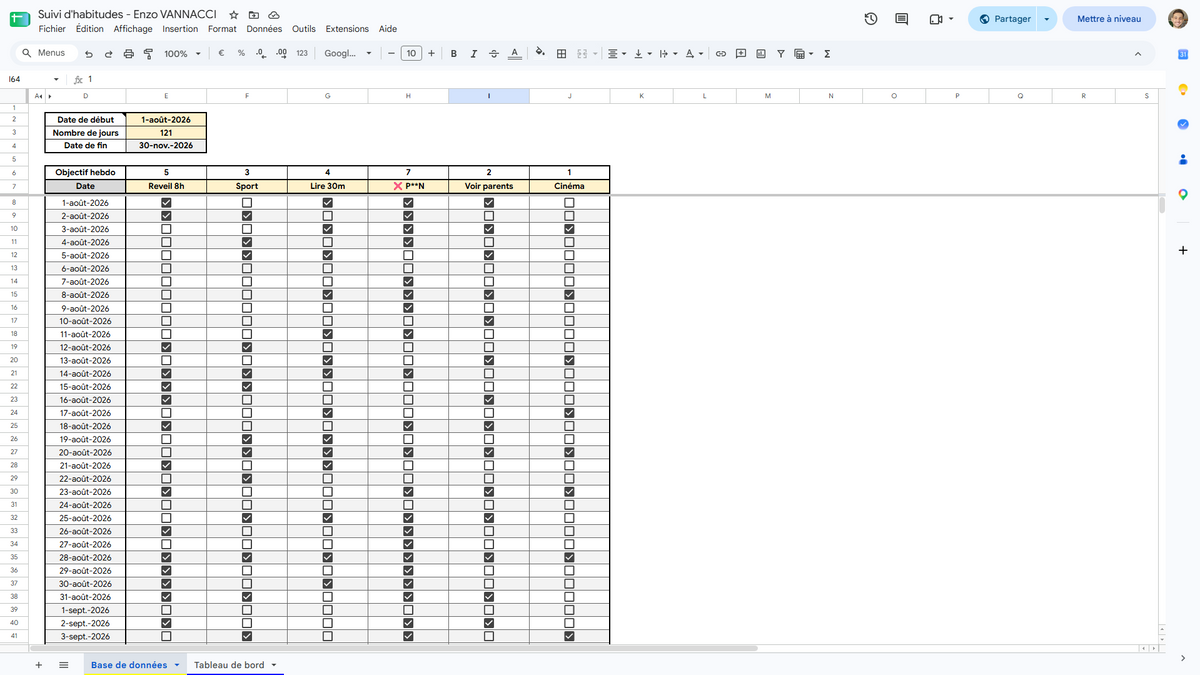Viewport: 1200px width, 675px height.
Task: Click the Mettre à niveau button
Action: tap(1109, 19)
